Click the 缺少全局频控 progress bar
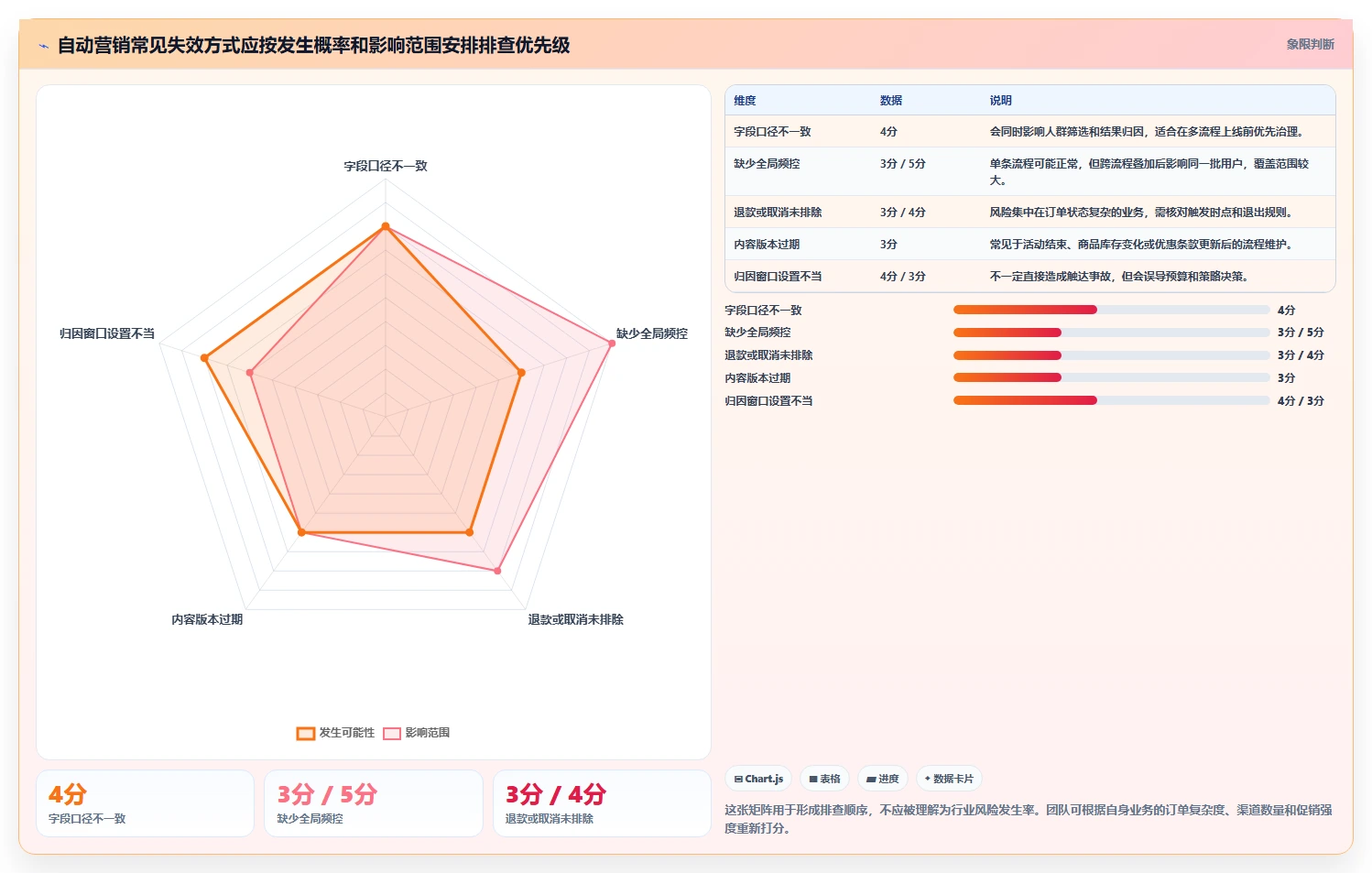1372x873 pixels. pyautogui.click(x=1111, y=333)
